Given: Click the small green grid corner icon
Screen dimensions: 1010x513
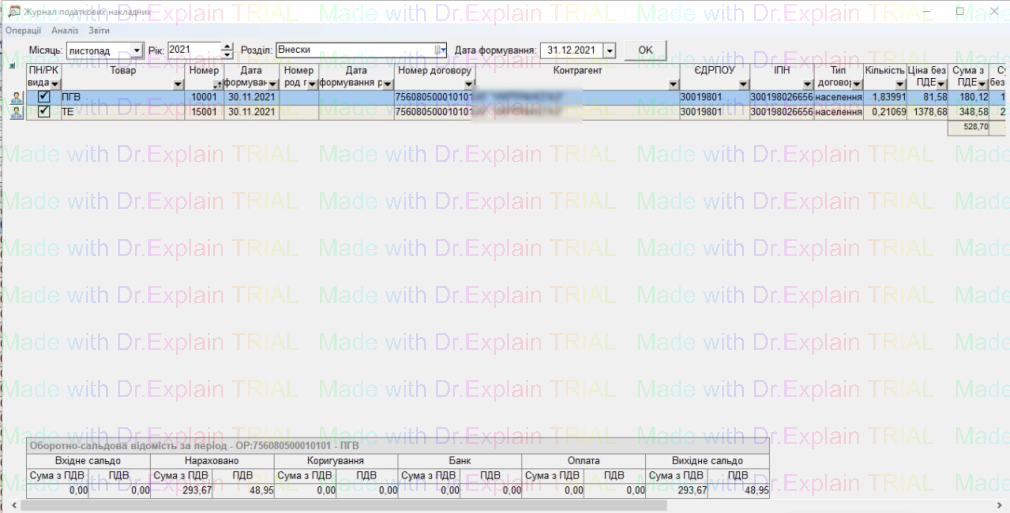Looking at the screenshot, I should tap(11, 66).
